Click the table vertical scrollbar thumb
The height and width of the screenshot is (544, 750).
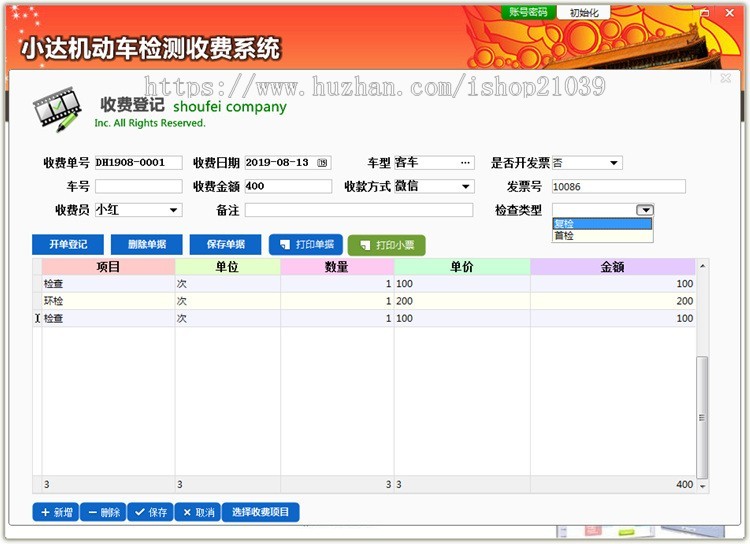point(702,417)
